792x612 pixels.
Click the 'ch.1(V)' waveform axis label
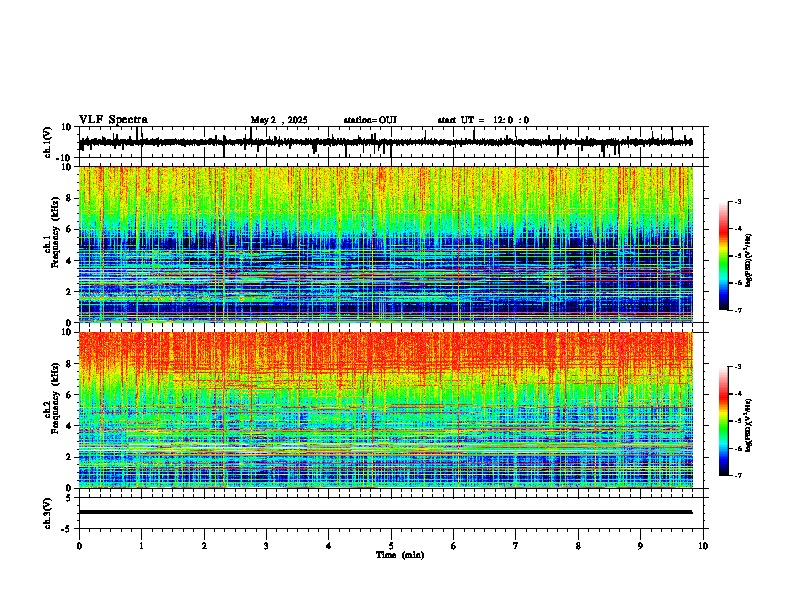tap(48, 142)
